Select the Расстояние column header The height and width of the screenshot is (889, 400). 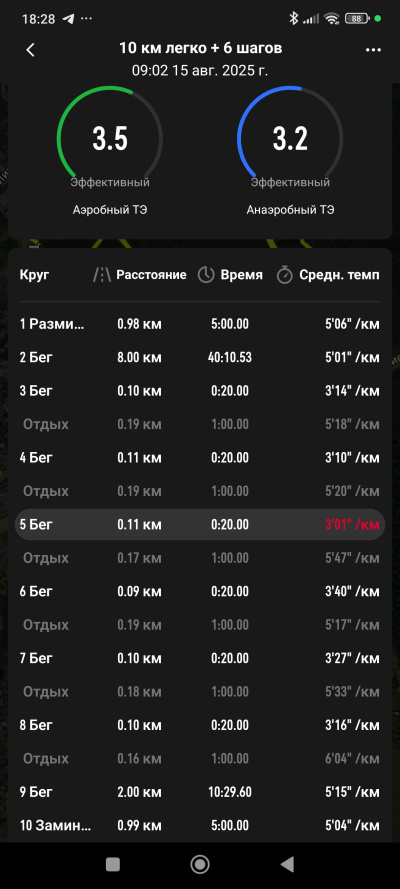[151, 275]
